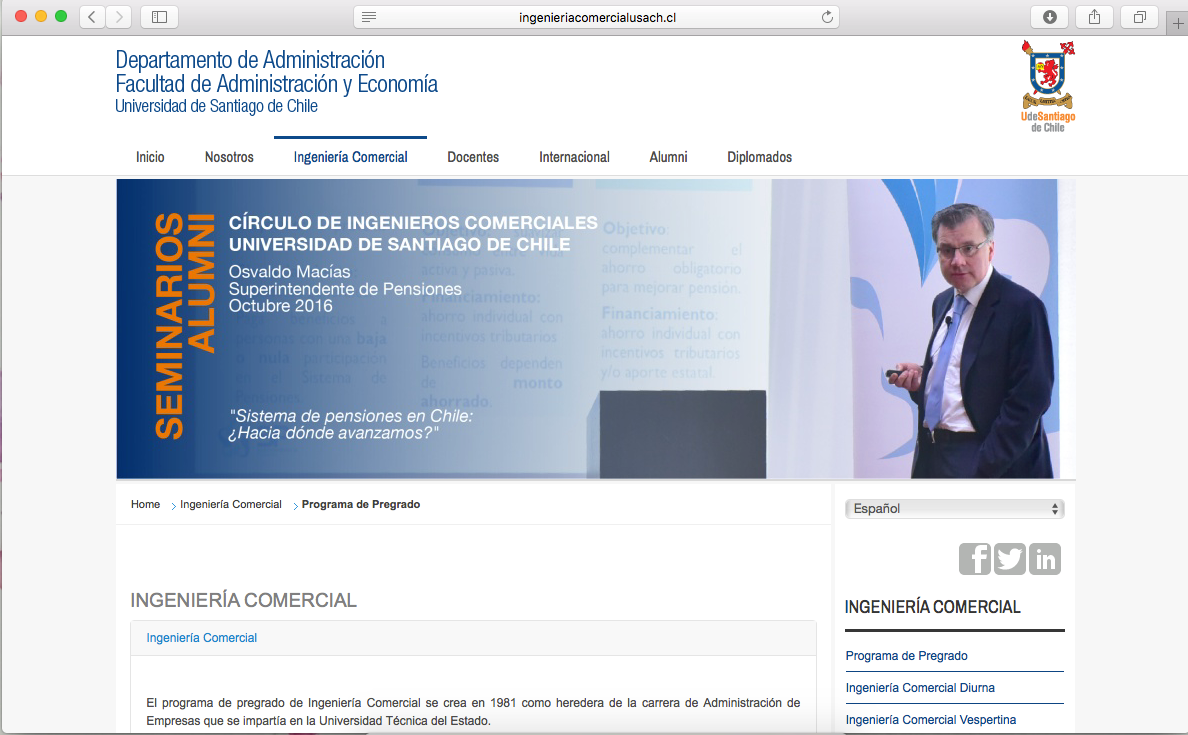Screen dimensions: 1188x735
Task: Go forward with Safari's forward arrow
Action: point(119,17)
